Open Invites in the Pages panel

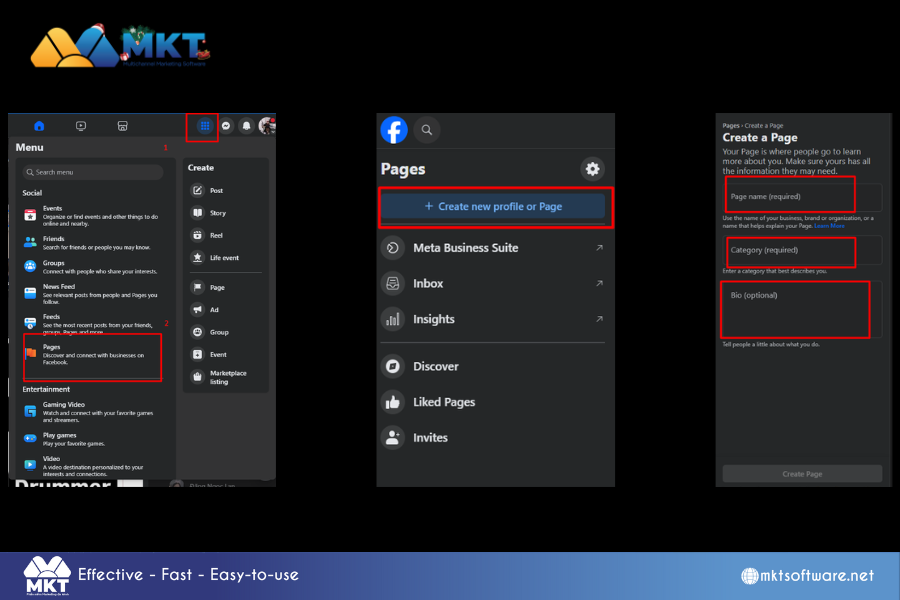point(493,438)
